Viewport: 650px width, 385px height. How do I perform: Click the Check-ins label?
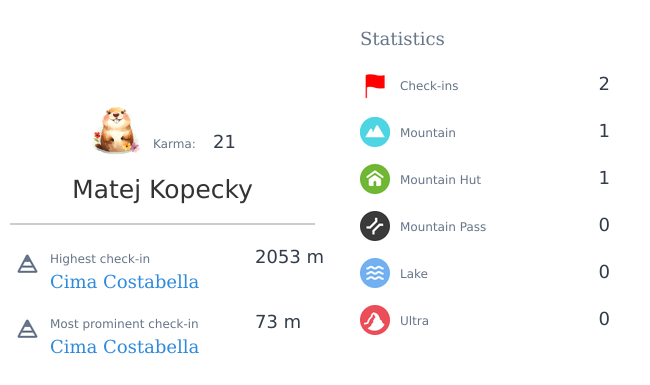coord(429,86)
